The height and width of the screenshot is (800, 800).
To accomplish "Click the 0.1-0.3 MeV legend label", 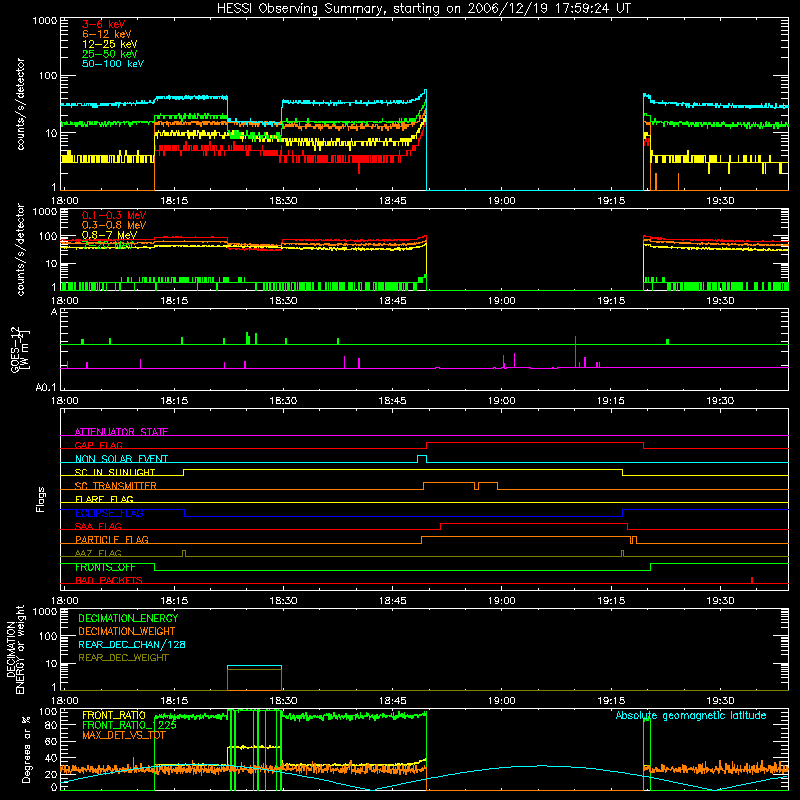I will click(114, 215).
